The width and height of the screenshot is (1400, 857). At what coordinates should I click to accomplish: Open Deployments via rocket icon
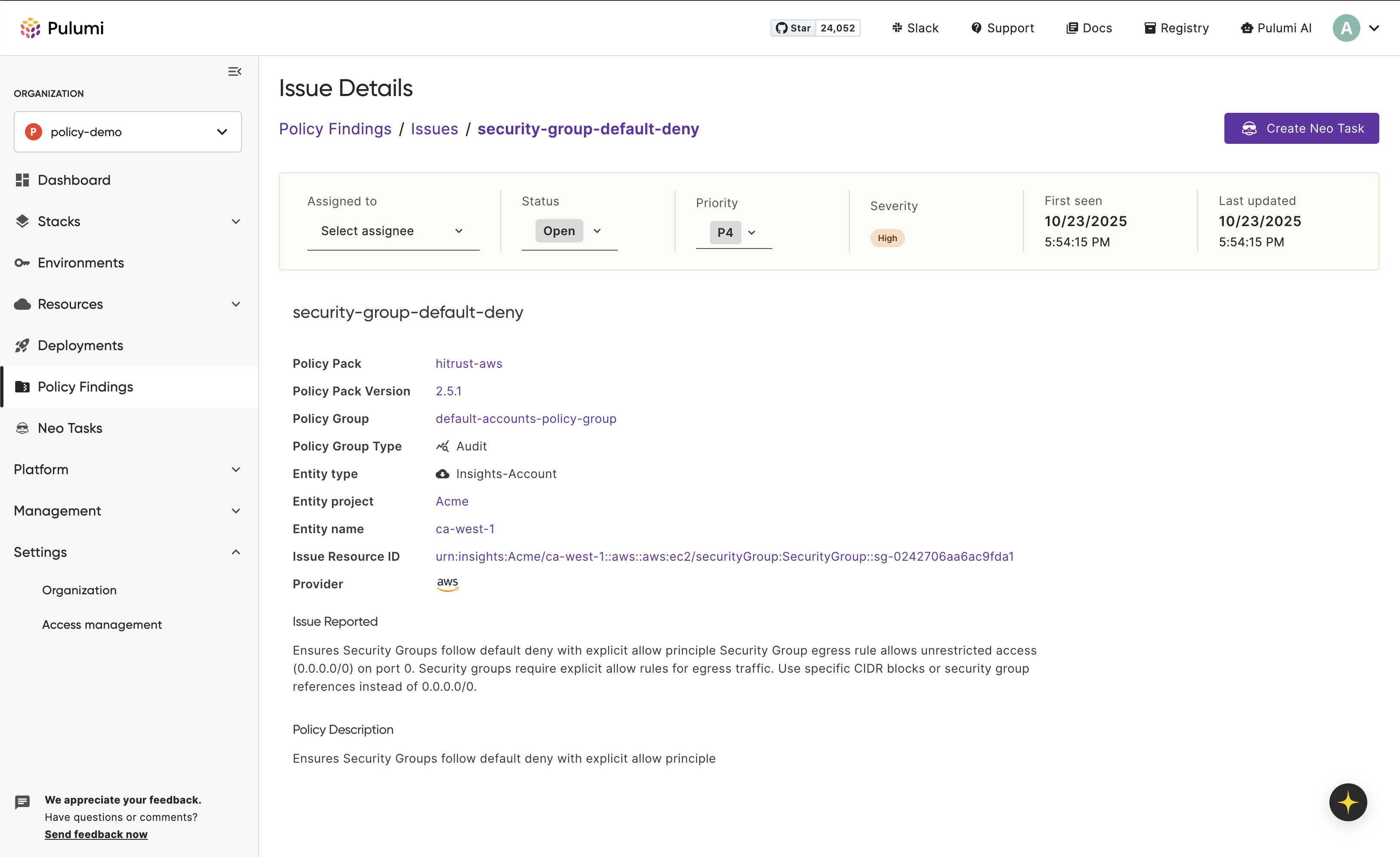pos(23,345)
